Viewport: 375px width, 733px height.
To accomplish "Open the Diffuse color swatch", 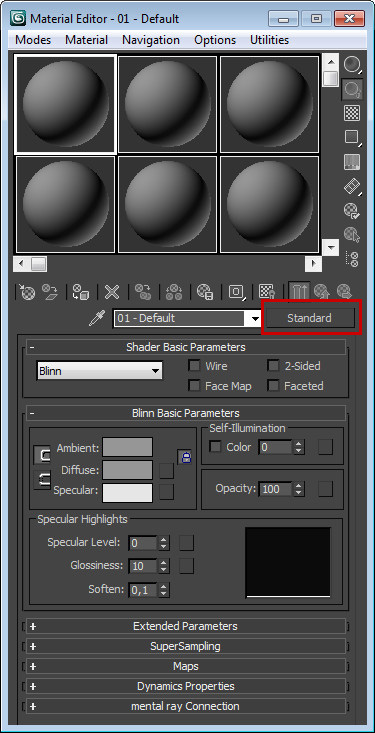I will [128, 470].
